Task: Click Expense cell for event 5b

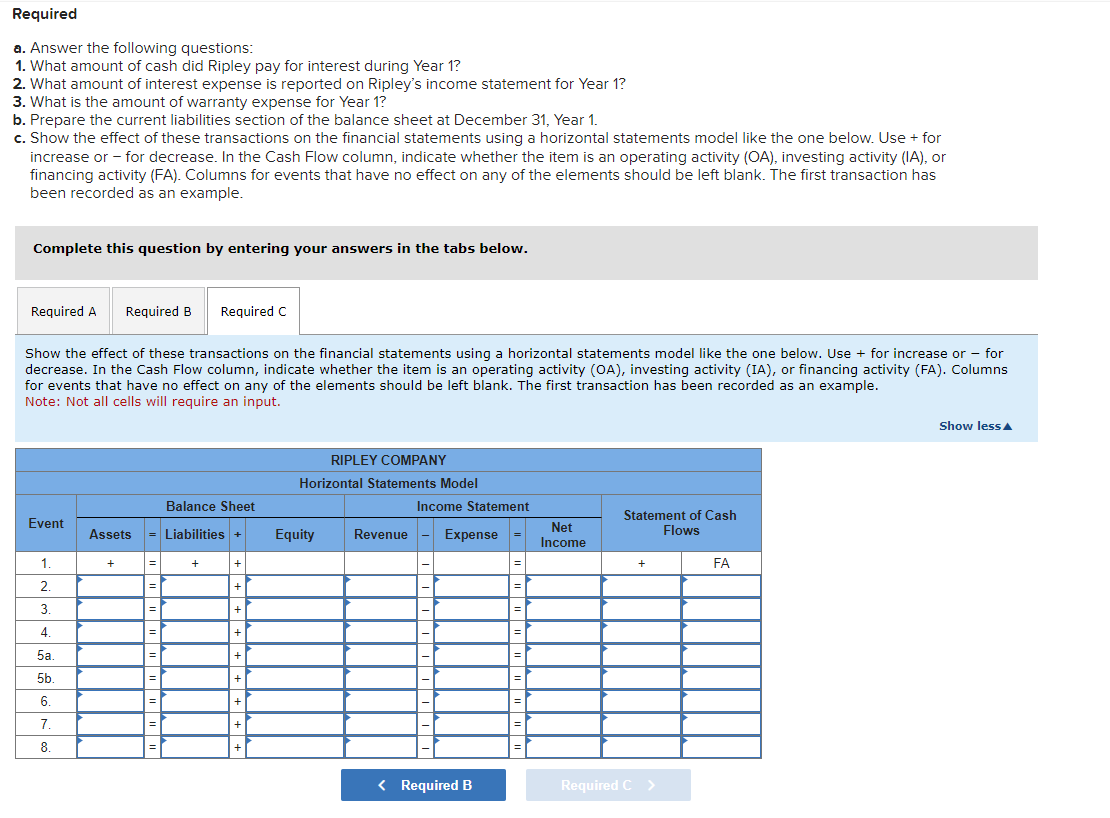Action: [471, 679]
